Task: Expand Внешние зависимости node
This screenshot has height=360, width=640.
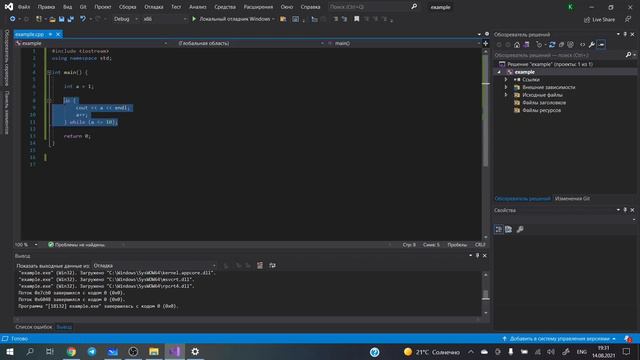Action: (x=506, y=87)
